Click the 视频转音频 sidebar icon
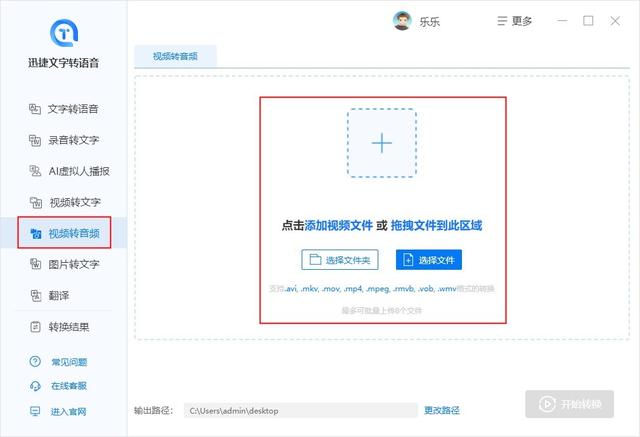Screen dimensions: 640x437 tap(36, 233)
